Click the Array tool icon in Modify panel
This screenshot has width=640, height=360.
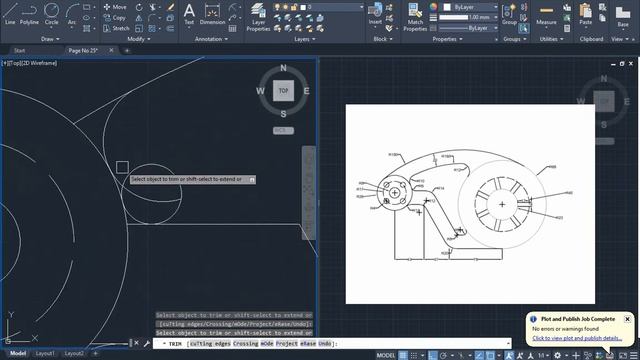pyautogui.click(x=152, y=28)
